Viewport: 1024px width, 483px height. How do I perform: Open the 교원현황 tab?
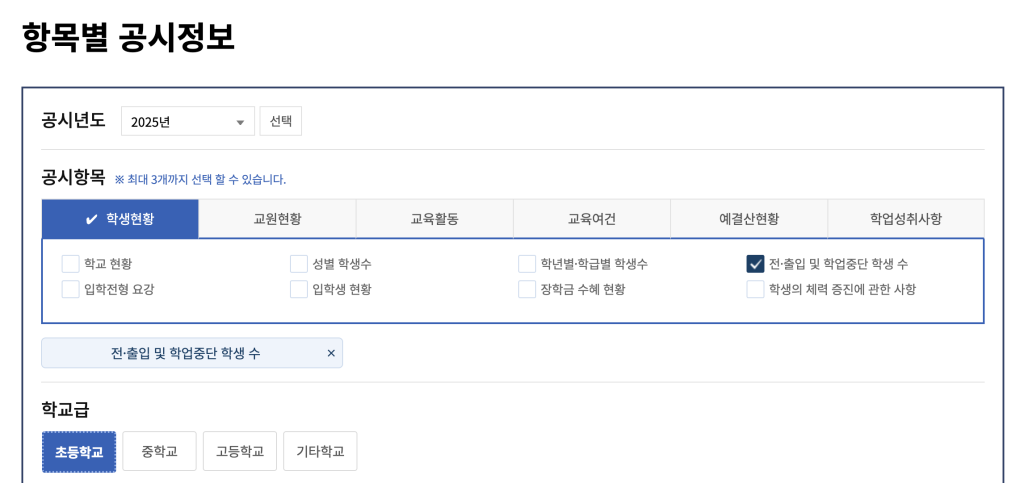point(277,219)
